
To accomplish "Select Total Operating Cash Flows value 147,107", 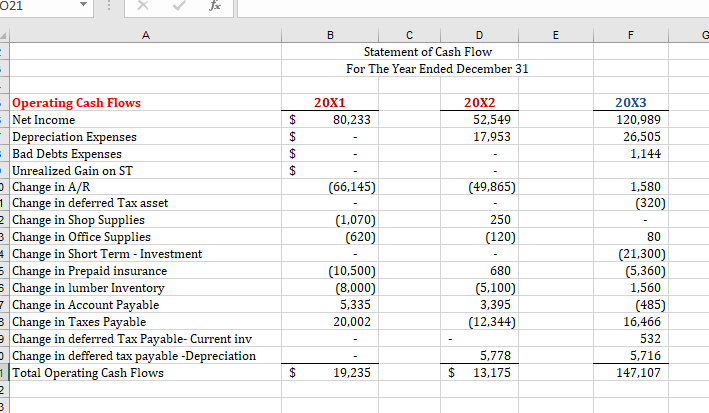I will (631, 373).
